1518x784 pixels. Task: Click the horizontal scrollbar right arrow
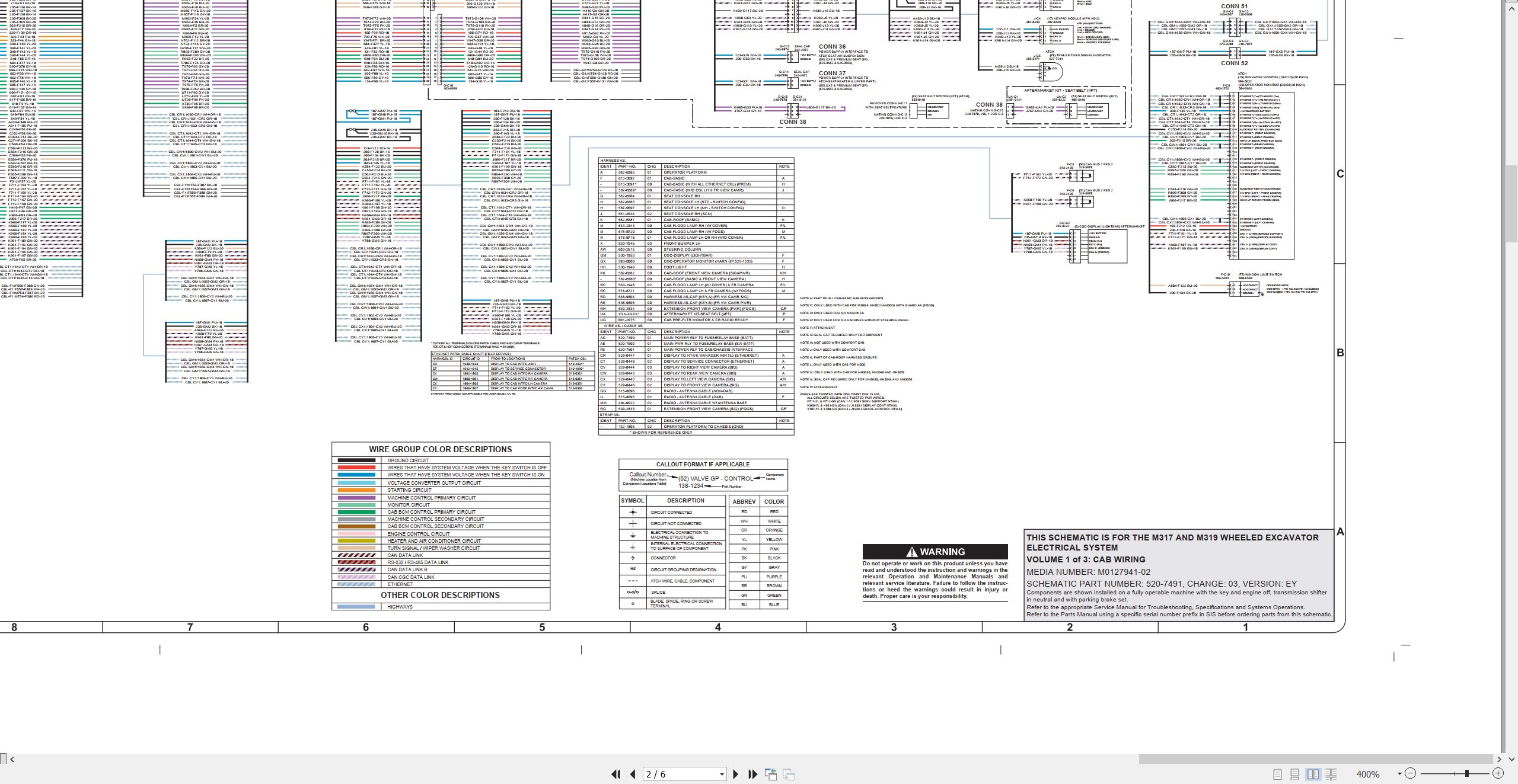click(1499, 759)
